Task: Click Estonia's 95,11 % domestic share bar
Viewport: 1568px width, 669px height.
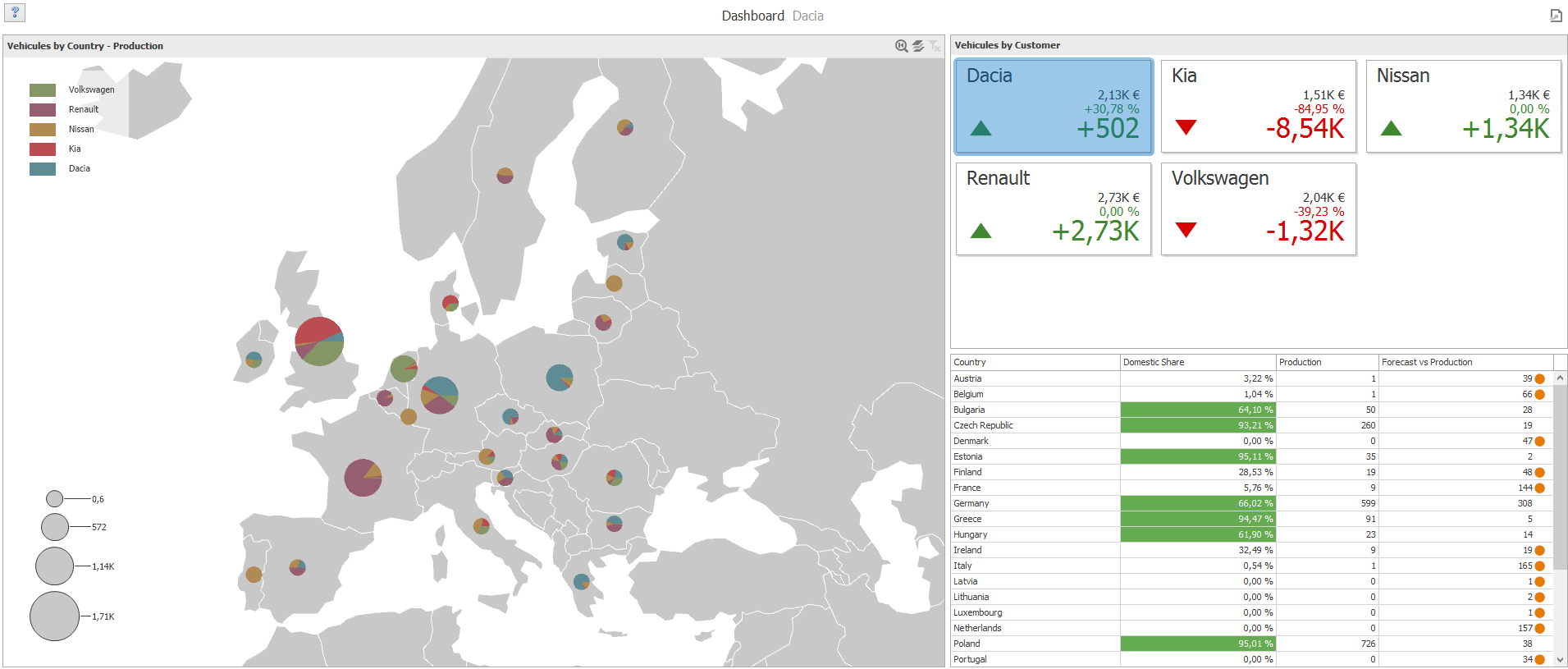Action: 1198,456
